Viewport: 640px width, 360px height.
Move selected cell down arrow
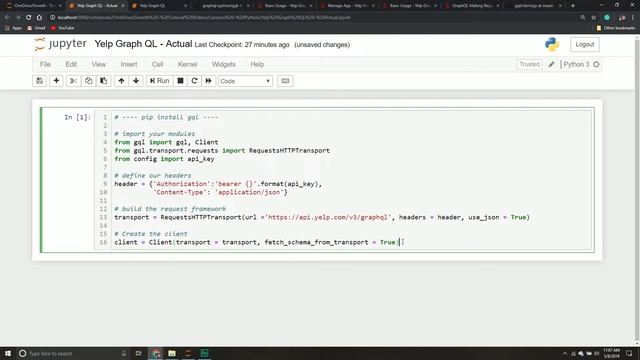(136, 81)
